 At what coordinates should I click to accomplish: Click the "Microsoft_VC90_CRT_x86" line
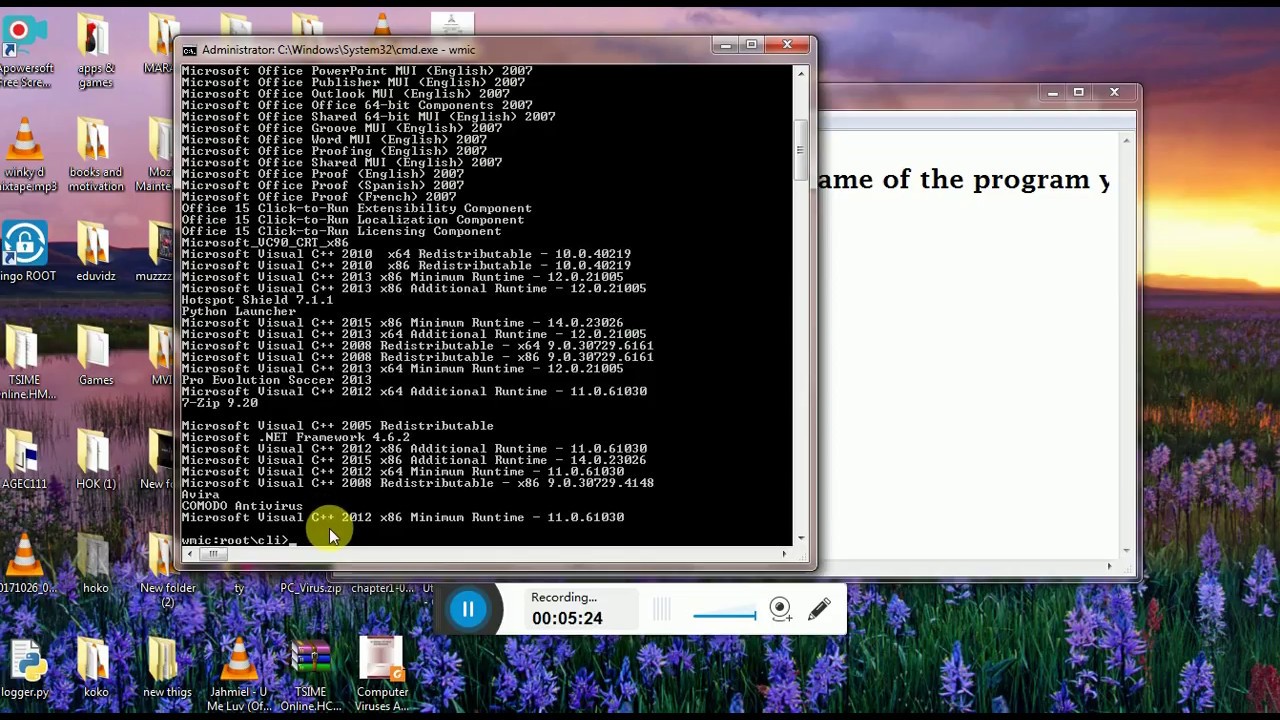tap(265, 242)
